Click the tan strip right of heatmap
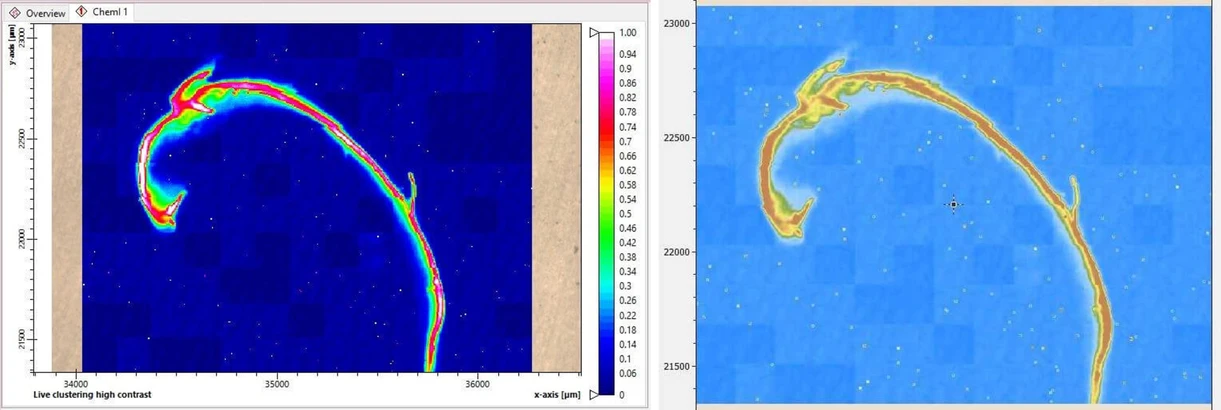 556,198
